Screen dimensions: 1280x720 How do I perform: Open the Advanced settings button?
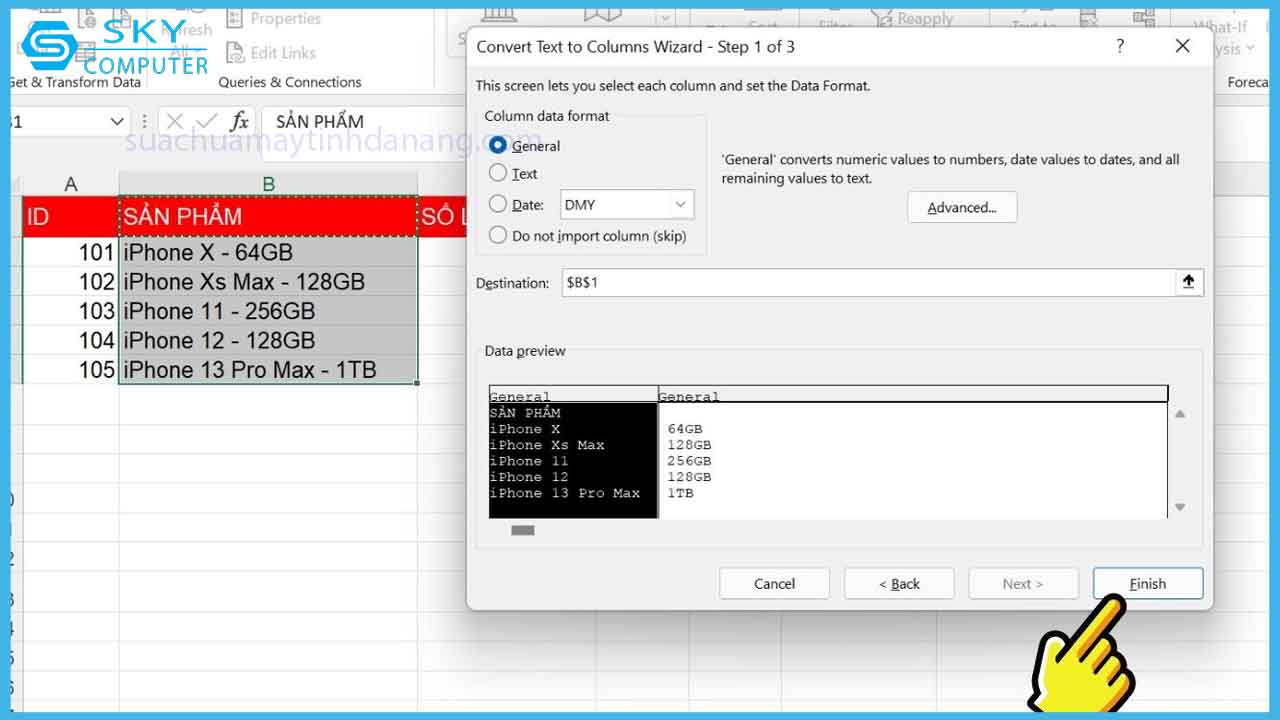(962, 207)
